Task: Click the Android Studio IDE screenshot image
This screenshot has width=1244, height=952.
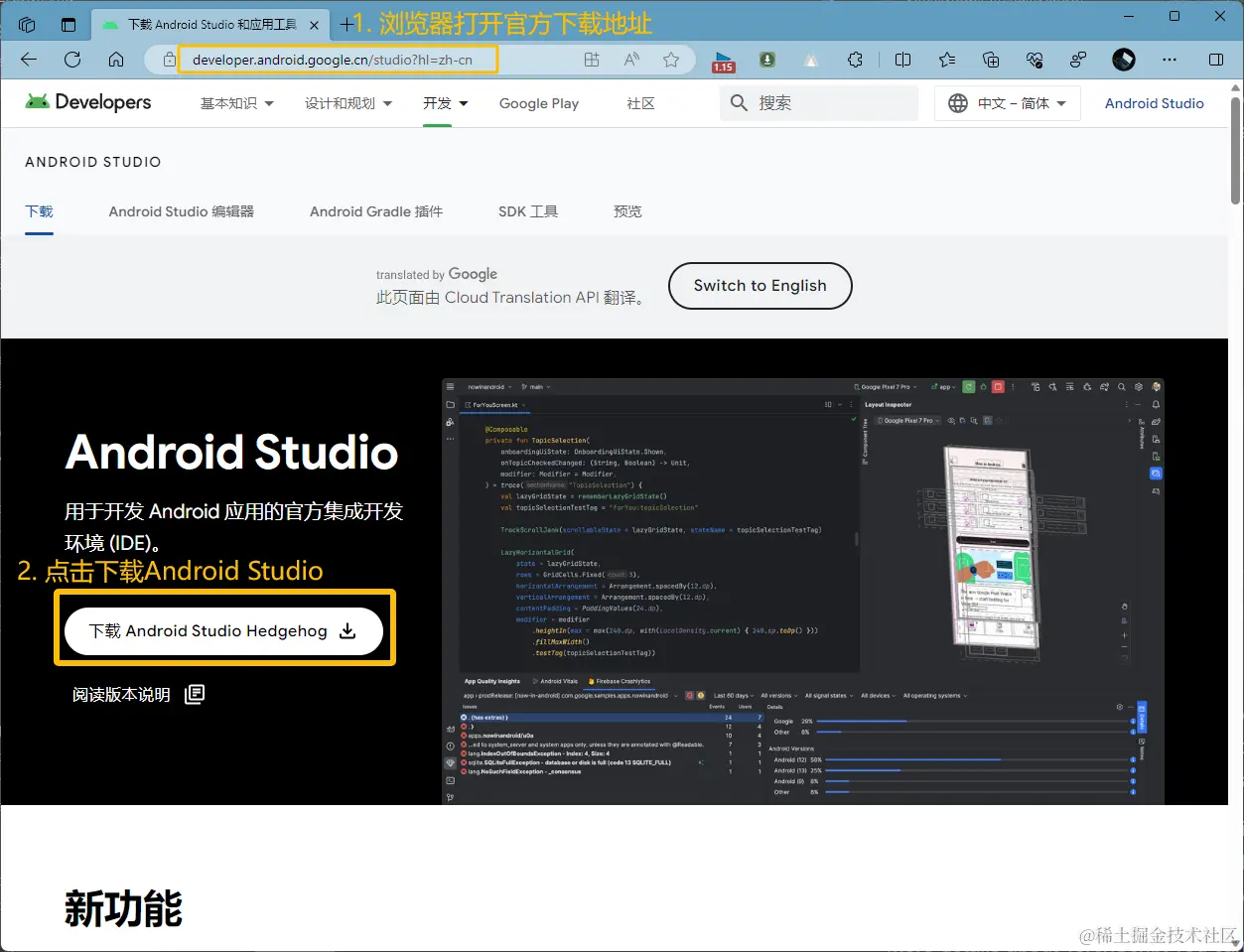Action: coord(802,591)
